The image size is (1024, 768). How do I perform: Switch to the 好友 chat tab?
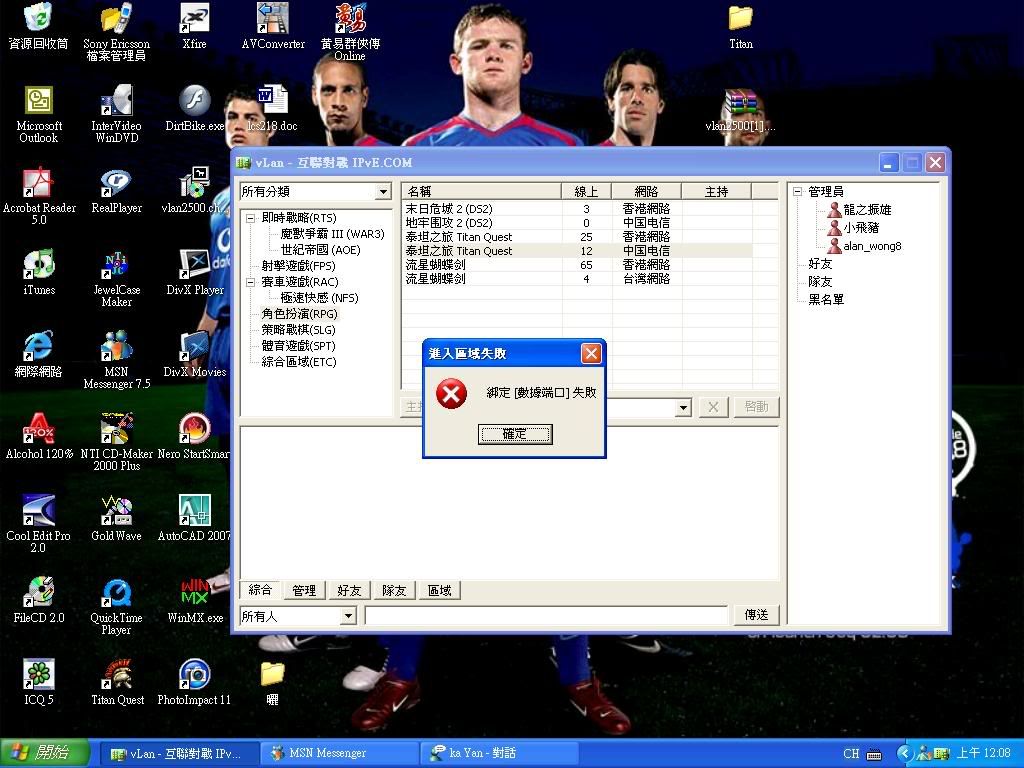pyautogui.click(x=349, y=591)
